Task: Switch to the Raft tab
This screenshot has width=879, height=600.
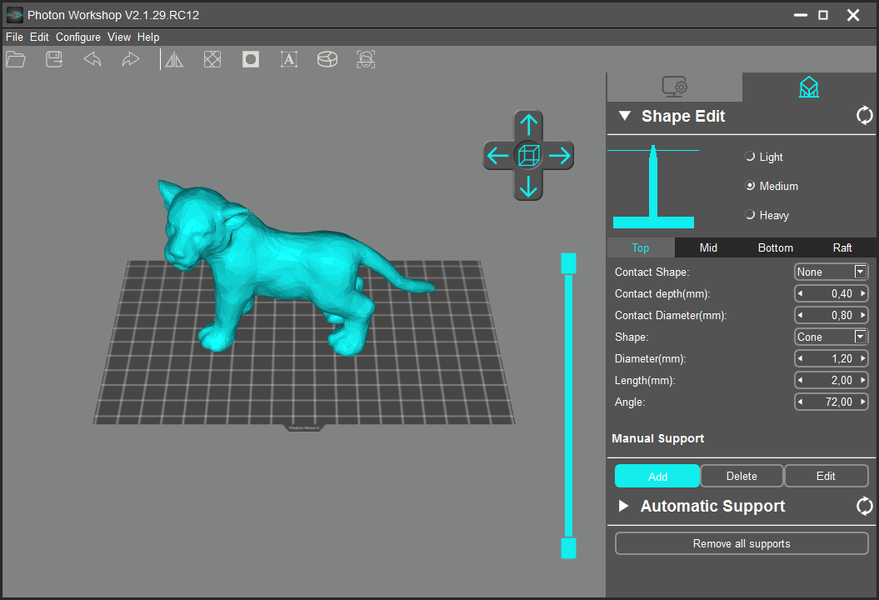Action: (x=842, y=248)
